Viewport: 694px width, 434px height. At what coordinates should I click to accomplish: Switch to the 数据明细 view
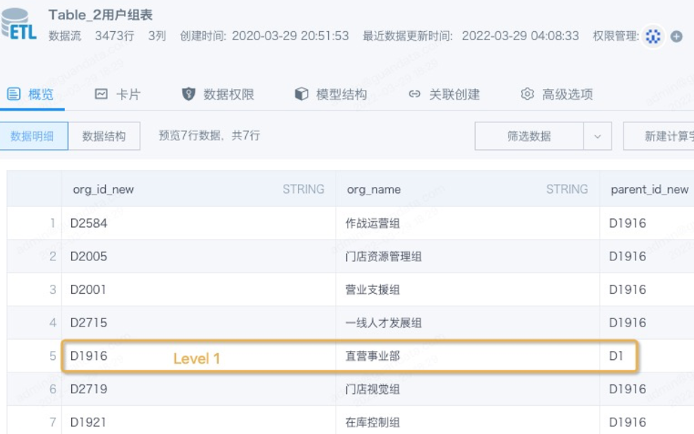tap(33, 136)
